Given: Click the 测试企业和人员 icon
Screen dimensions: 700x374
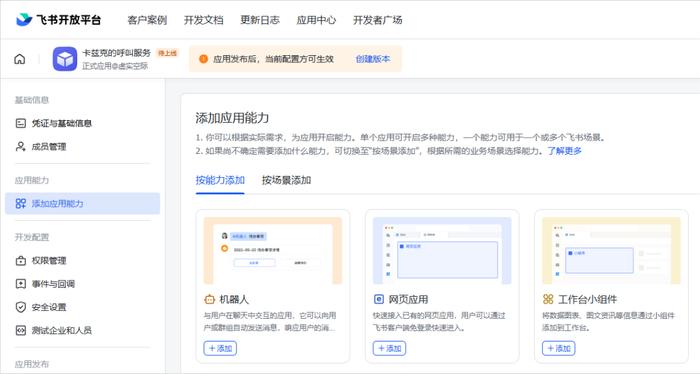Looking at the screenshot, I should point(21,330).
